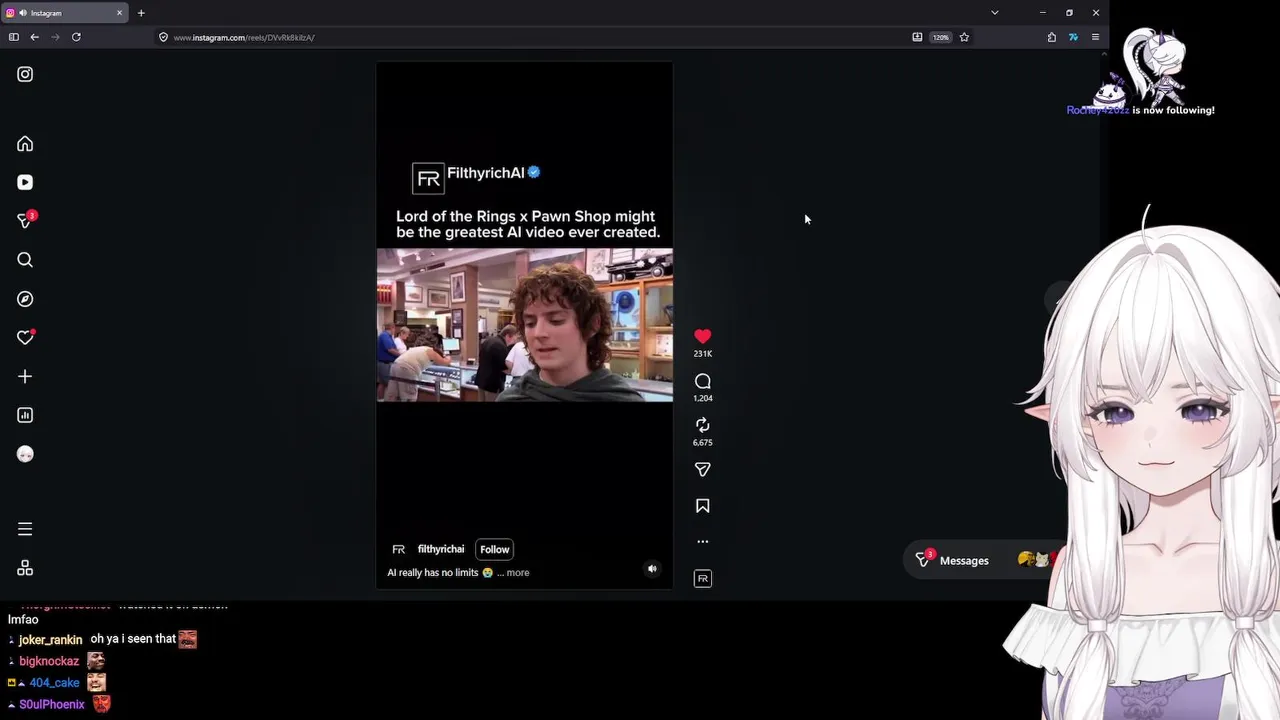Toggle the browser sidebar panel icon
The width and height of the screenshot is (1280, 720).
click(x=13, y=37)
